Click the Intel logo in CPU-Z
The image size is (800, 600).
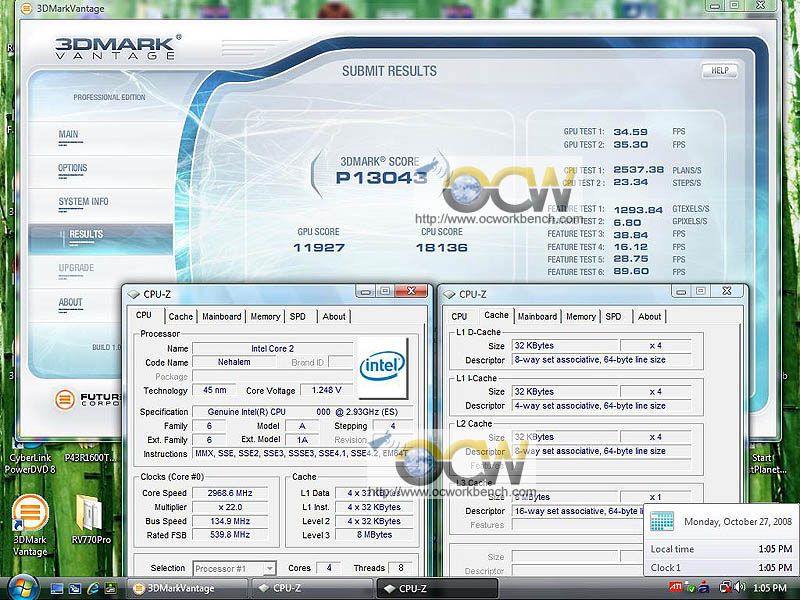[x=382, y=366]
